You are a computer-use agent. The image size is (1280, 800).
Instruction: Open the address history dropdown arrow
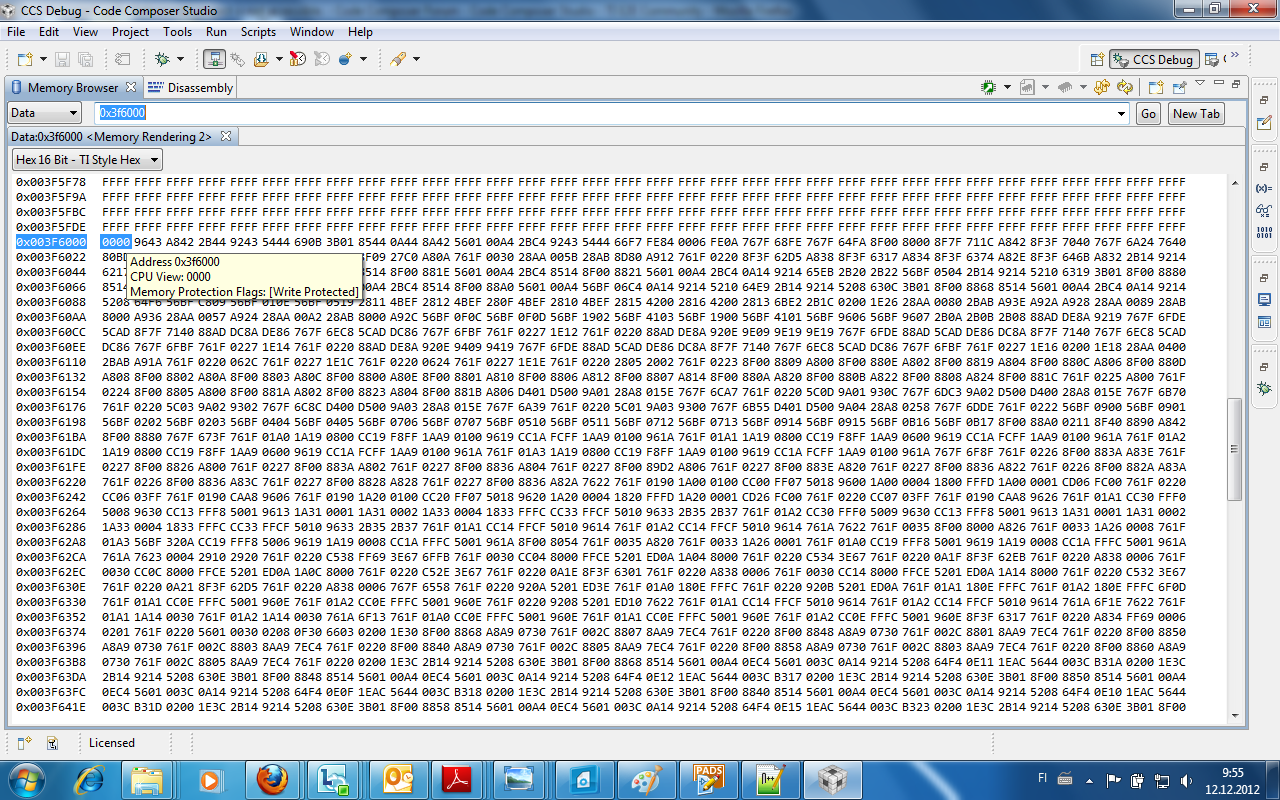point(1122,113)
